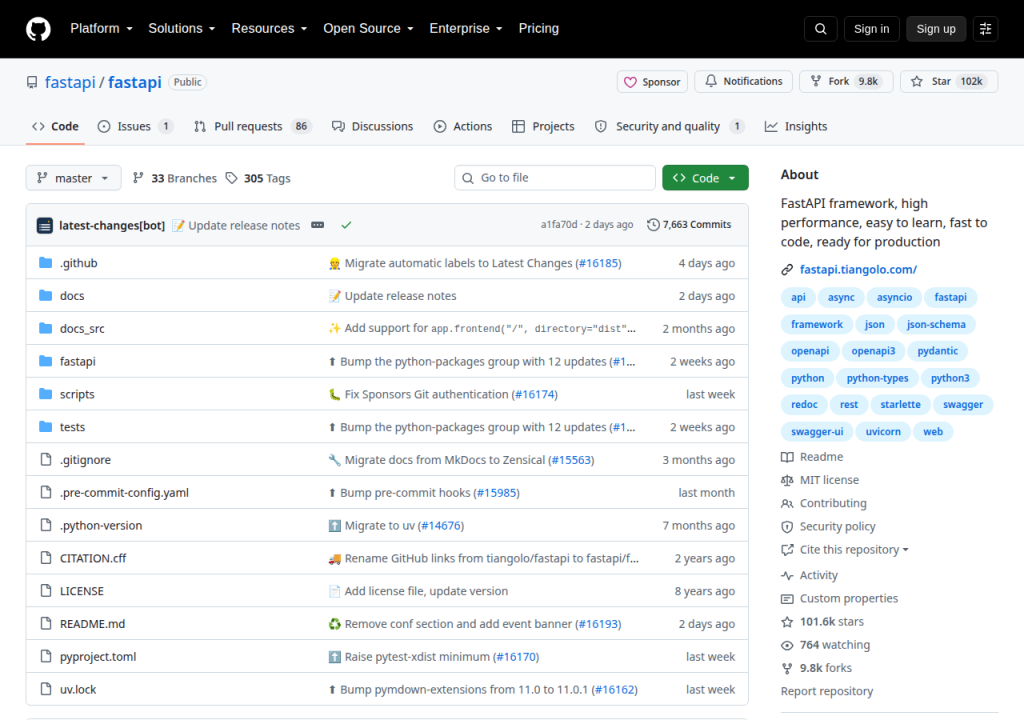Open the README.md file
Viewport: 1024px width, 720px height.
click(92, 624)
